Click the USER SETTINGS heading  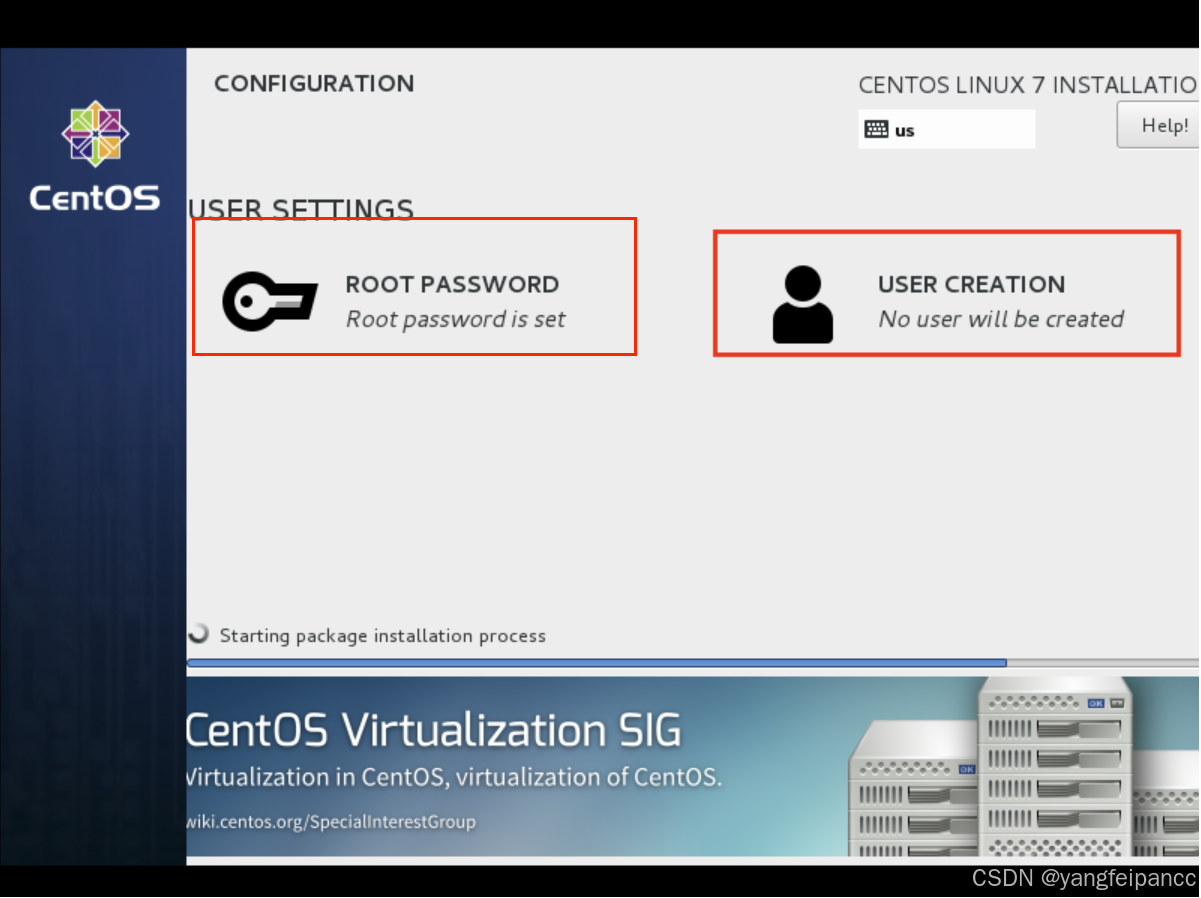pos(301,208)
